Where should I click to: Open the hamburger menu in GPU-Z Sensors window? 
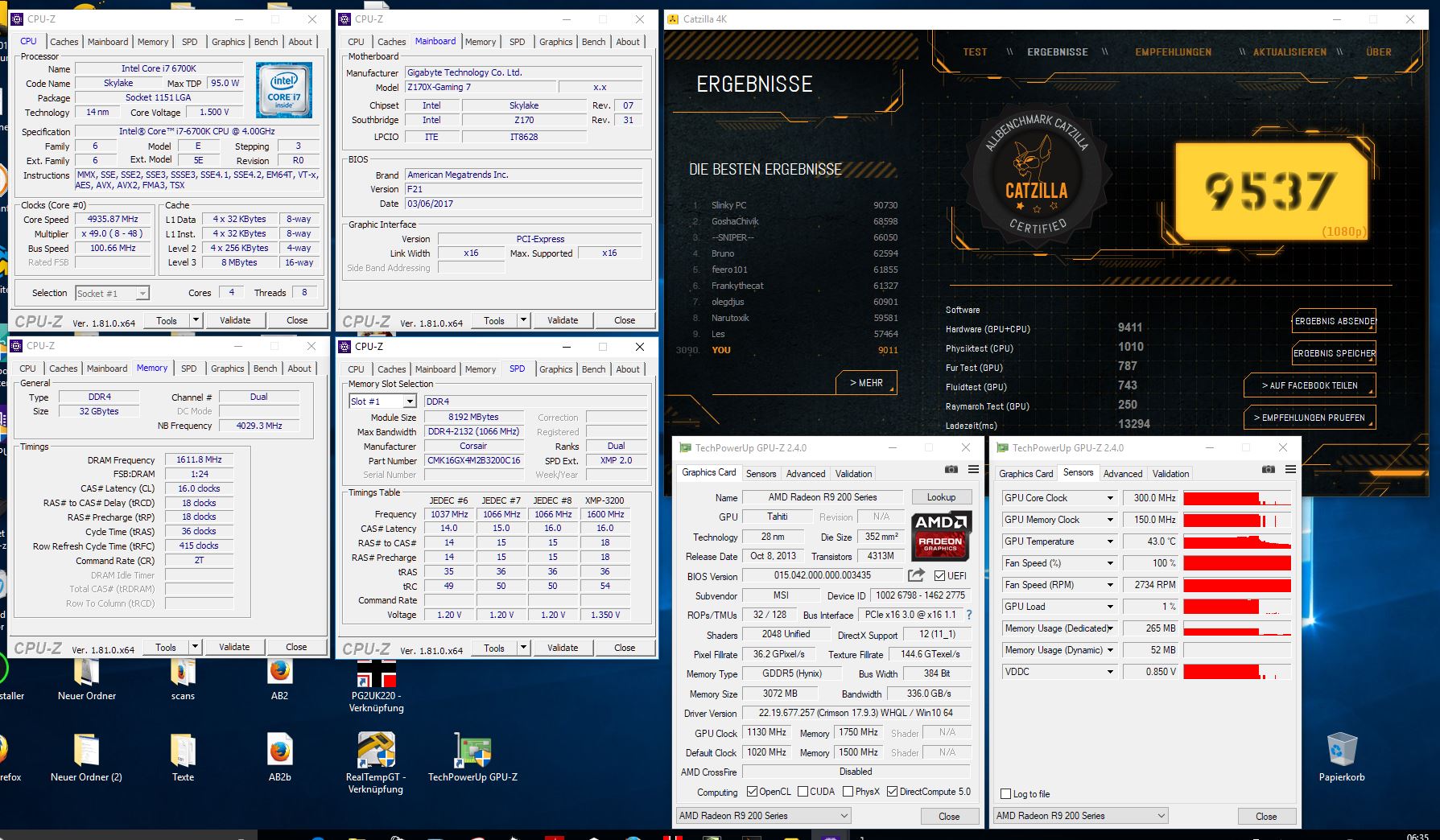pyautogui.click(x=1290, y=470)
